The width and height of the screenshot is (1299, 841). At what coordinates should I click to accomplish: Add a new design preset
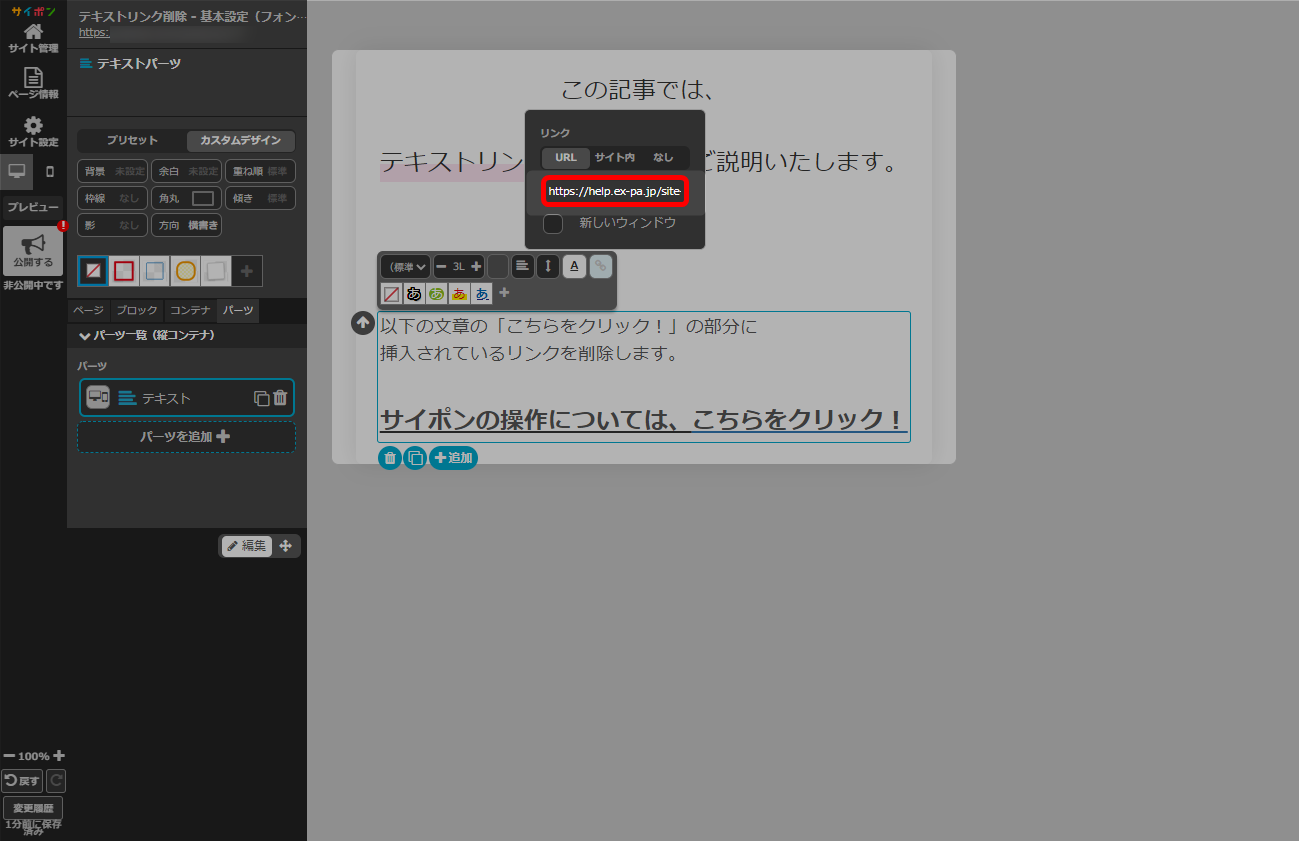point(247,270)
